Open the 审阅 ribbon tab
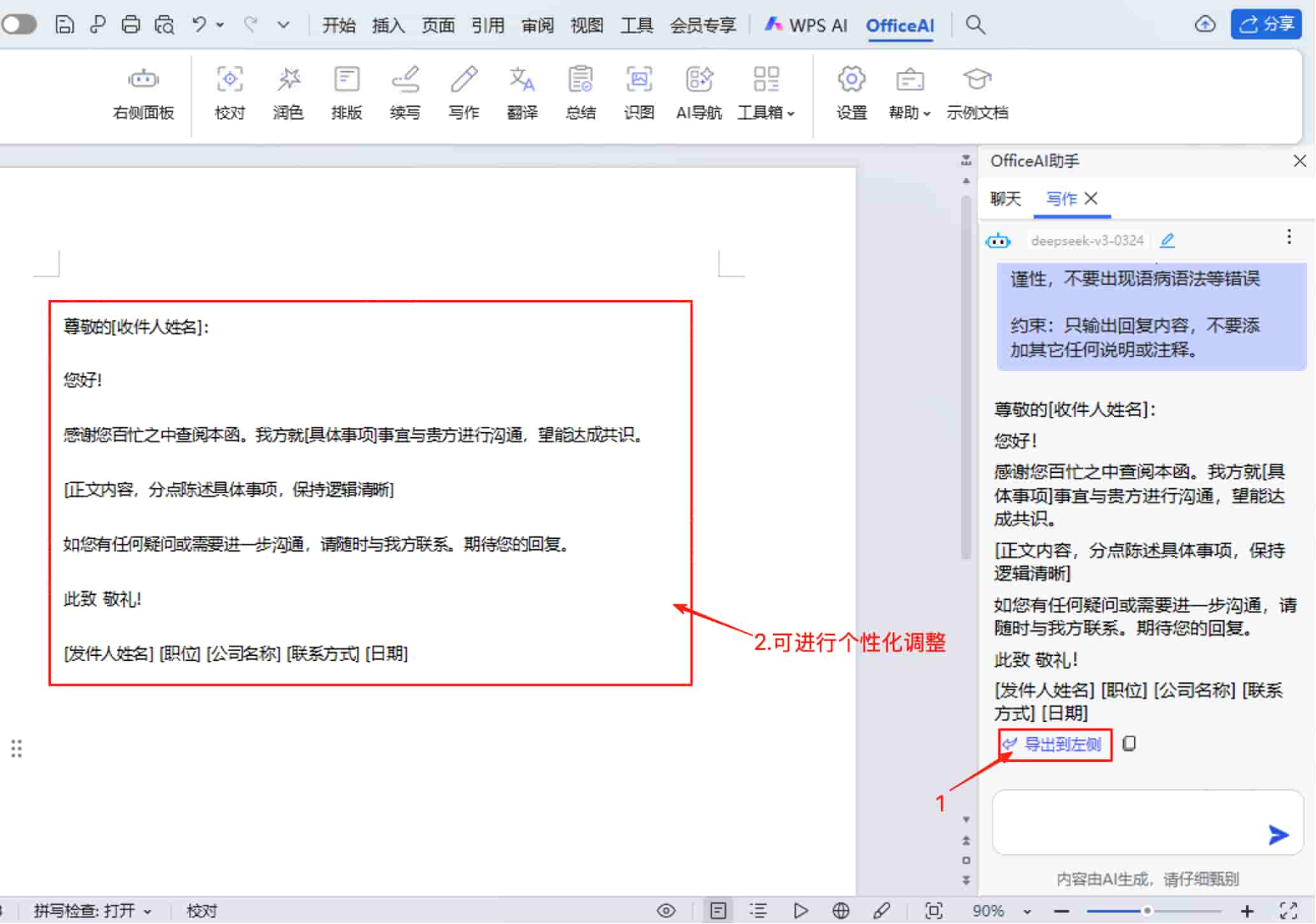Image resolution: width=1316 pixels, height=924 pixels. point(537,25)
